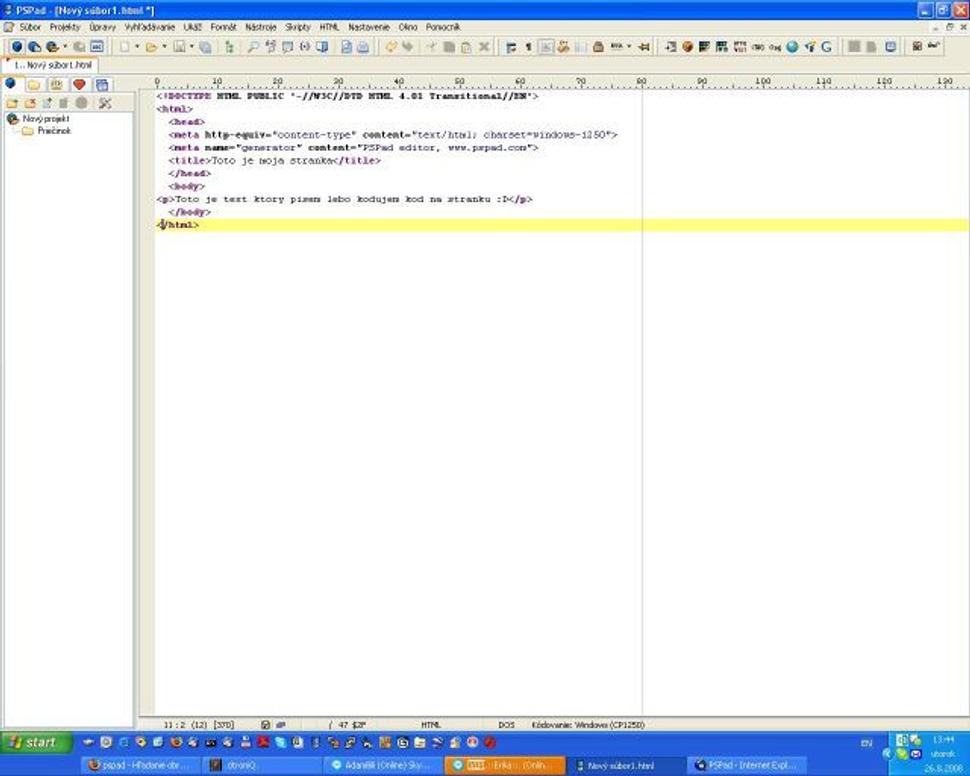
Task: Click the DOS line ending indicator in status bar
Action: coord(506,725)
